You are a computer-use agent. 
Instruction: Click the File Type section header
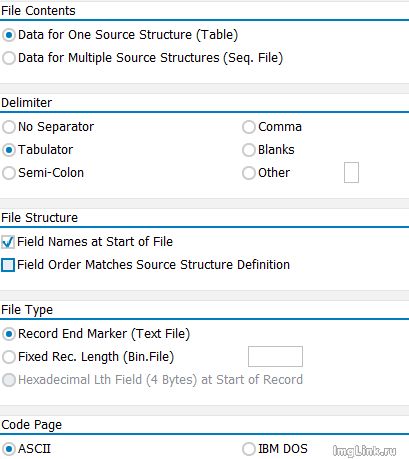[27, 310]
